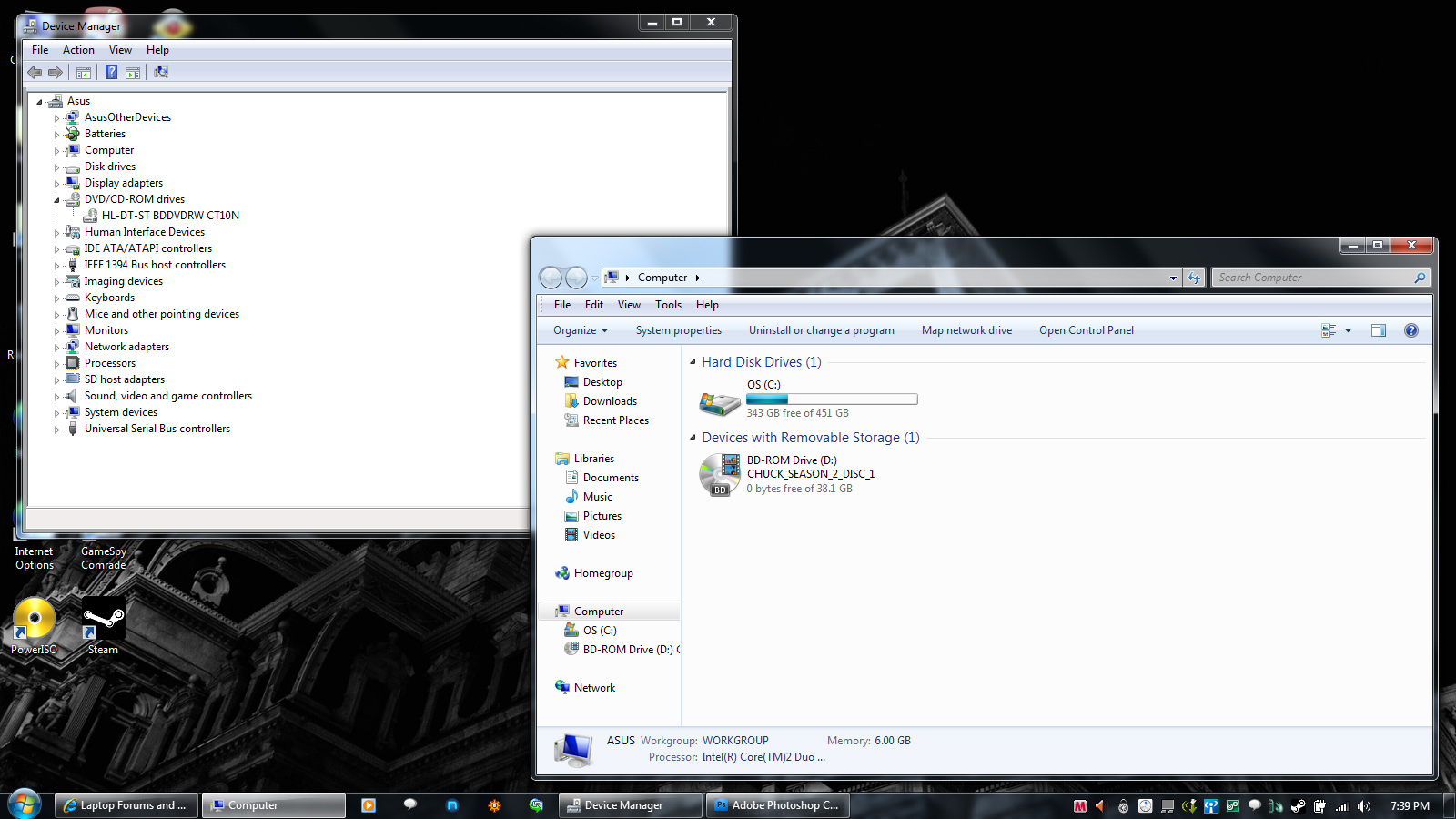Click the blue Help icon in Device Manager toolbar
The height and width of the screenshot is (819, 1456).
pos(111,72)
